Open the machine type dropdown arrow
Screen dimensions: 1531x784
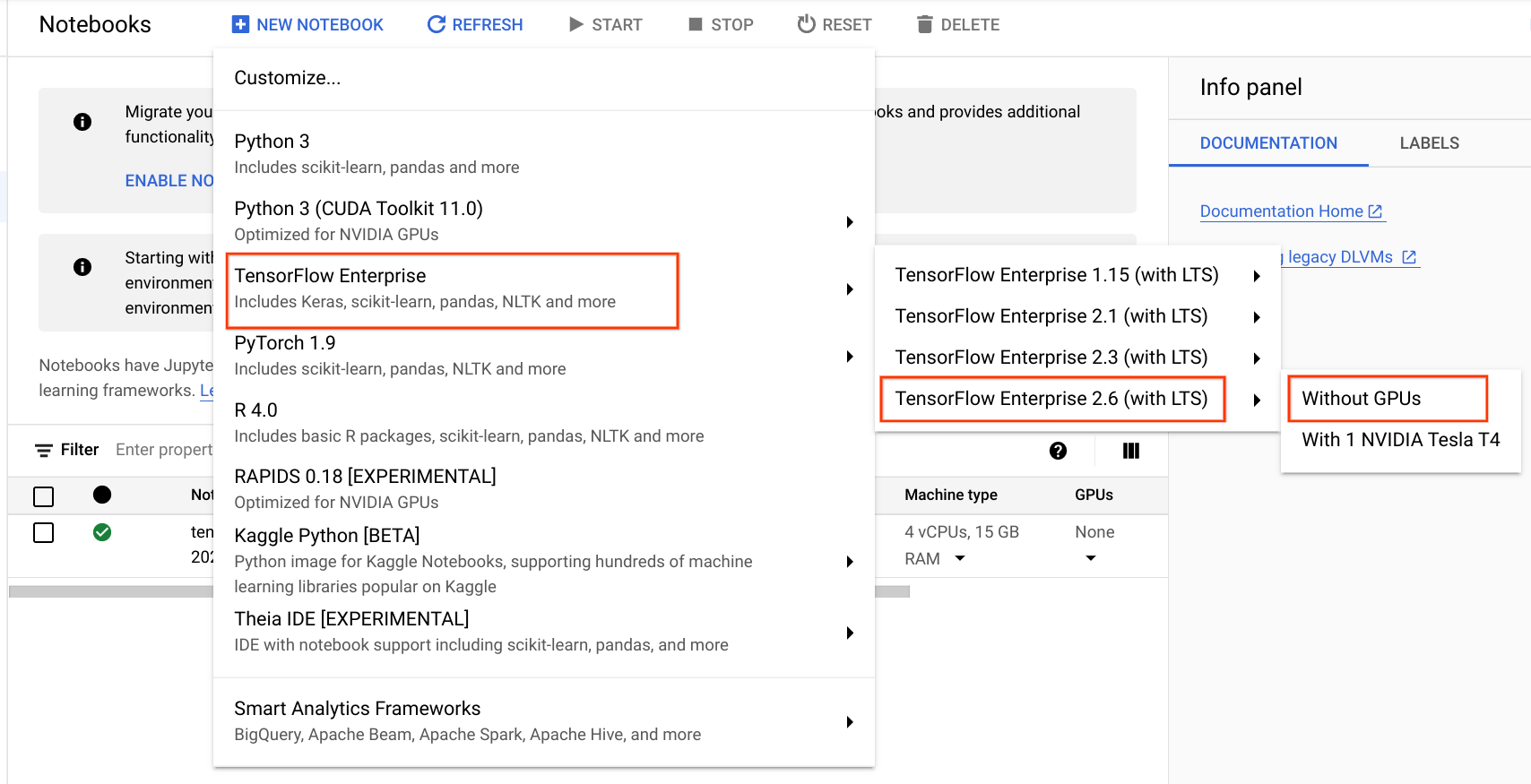click(960, 558)
